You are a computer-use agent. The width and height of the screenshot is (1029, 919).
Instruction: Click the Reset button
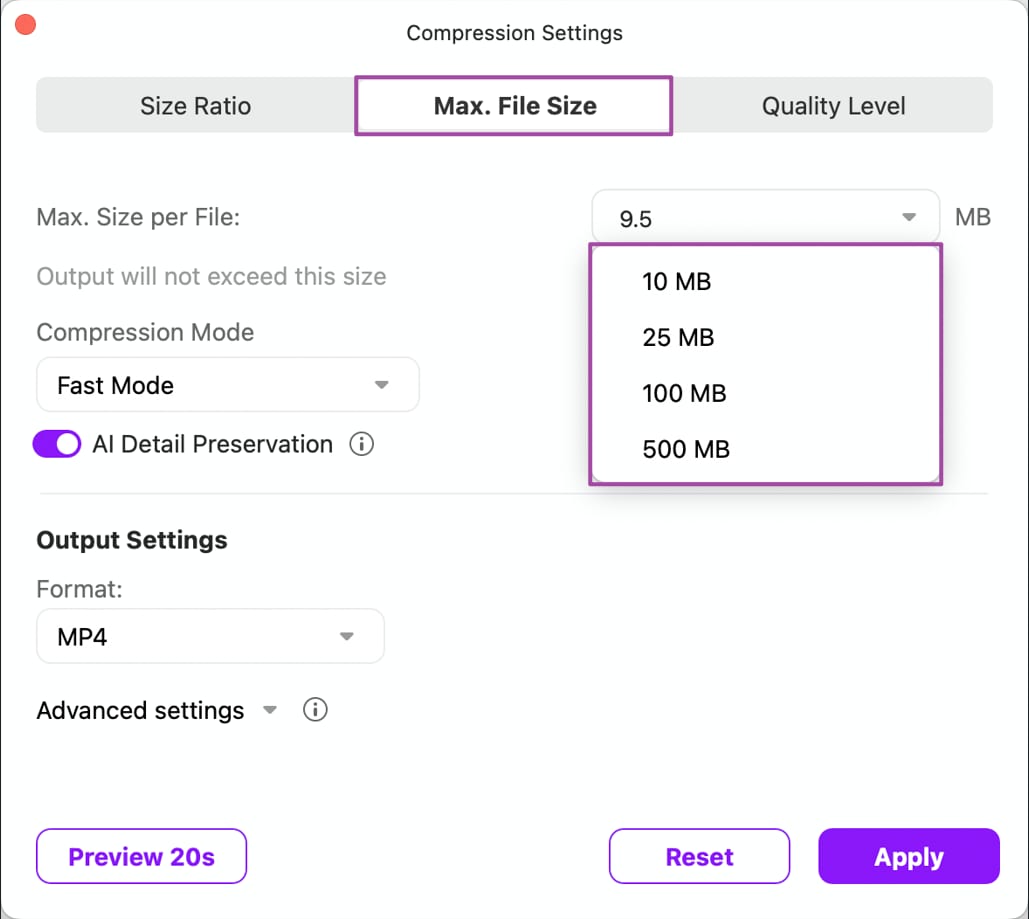(700, 857)
